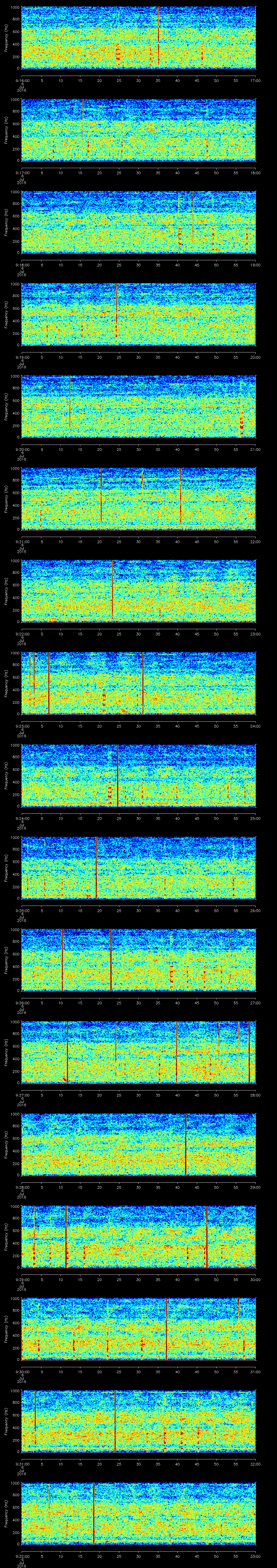Select the spectrogram panel starting at 9:19:00

pos(139,314)
